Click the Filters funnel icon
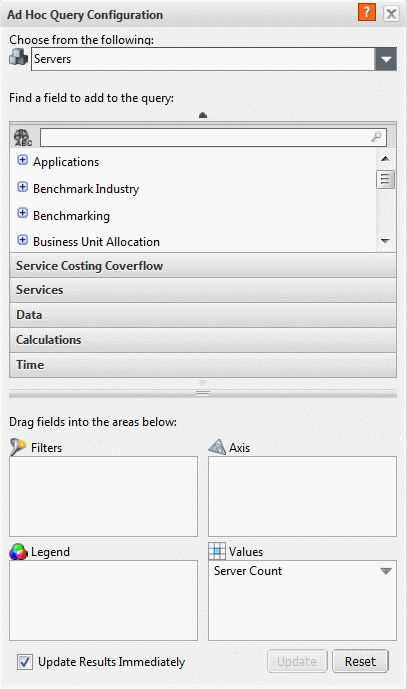Screen dimensions: 407x689 pyautogui.click(x=18, y=447)
